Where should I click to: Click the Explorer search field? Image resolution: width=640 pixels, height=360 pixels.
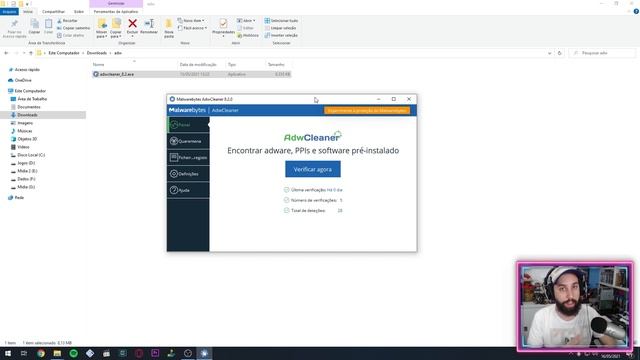tap(603, 53)
